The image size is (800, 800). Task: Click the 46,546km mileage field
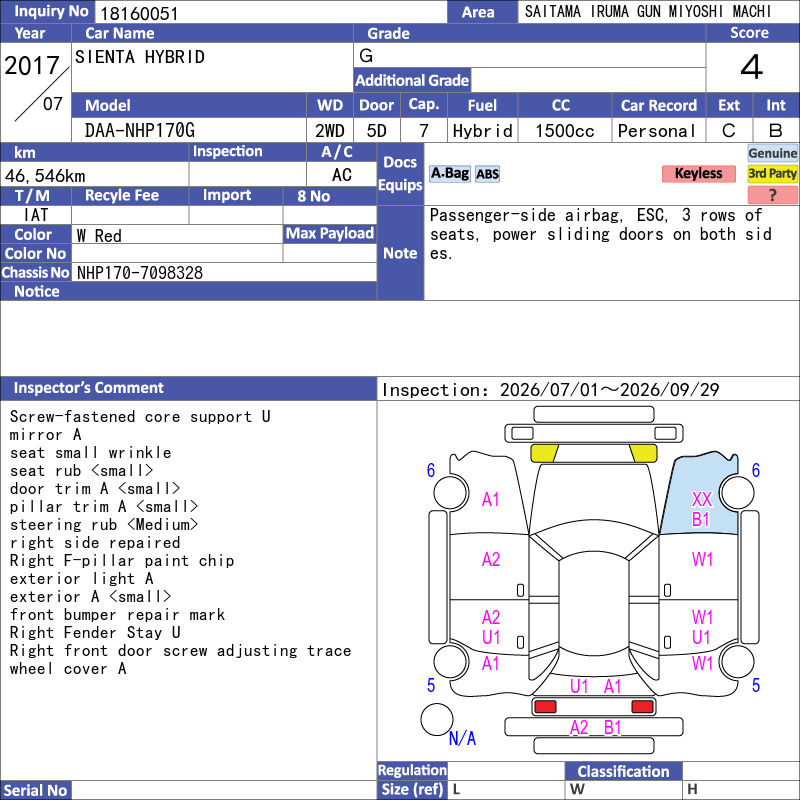point(94,176)
